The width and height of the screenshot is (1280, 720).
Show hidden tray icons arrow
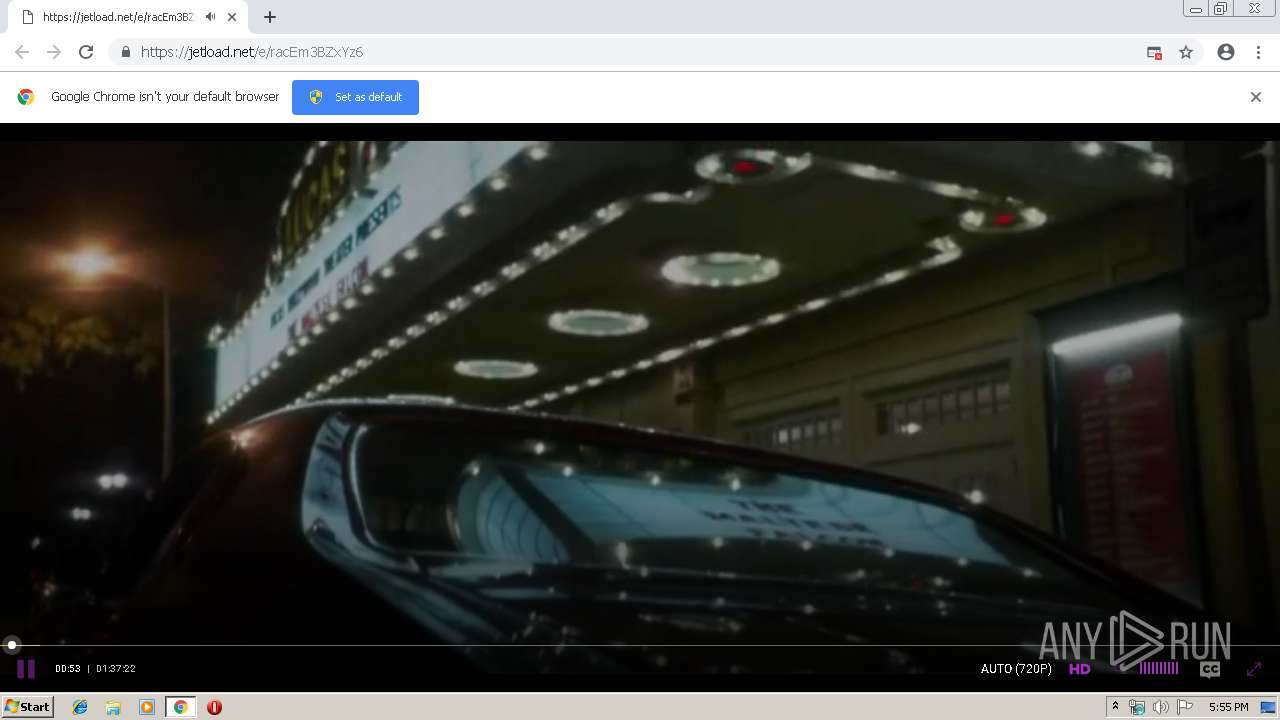click(1115, 707)
